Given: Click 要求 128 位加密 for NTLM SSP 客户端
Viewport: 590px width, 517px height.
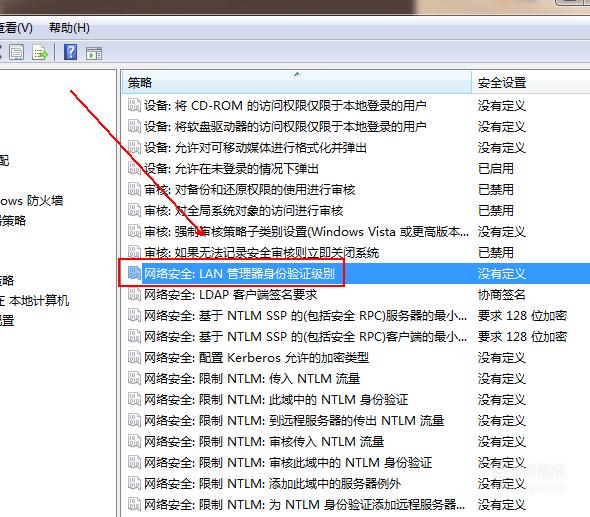Looking at the screenshot, I should click(x=522, y=337).
